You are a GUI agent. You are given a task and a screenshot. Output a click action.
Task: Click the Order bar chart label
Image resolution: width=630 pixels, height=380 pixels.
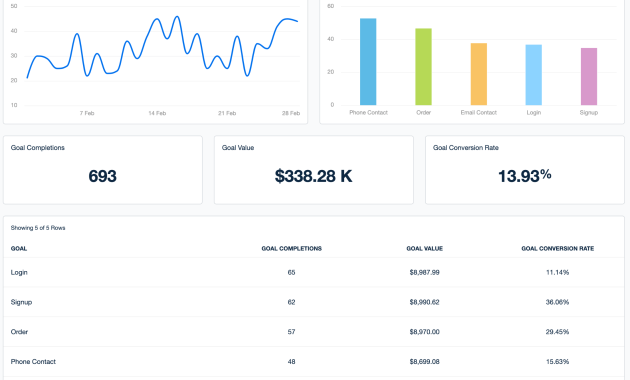(x=423, y=112)
